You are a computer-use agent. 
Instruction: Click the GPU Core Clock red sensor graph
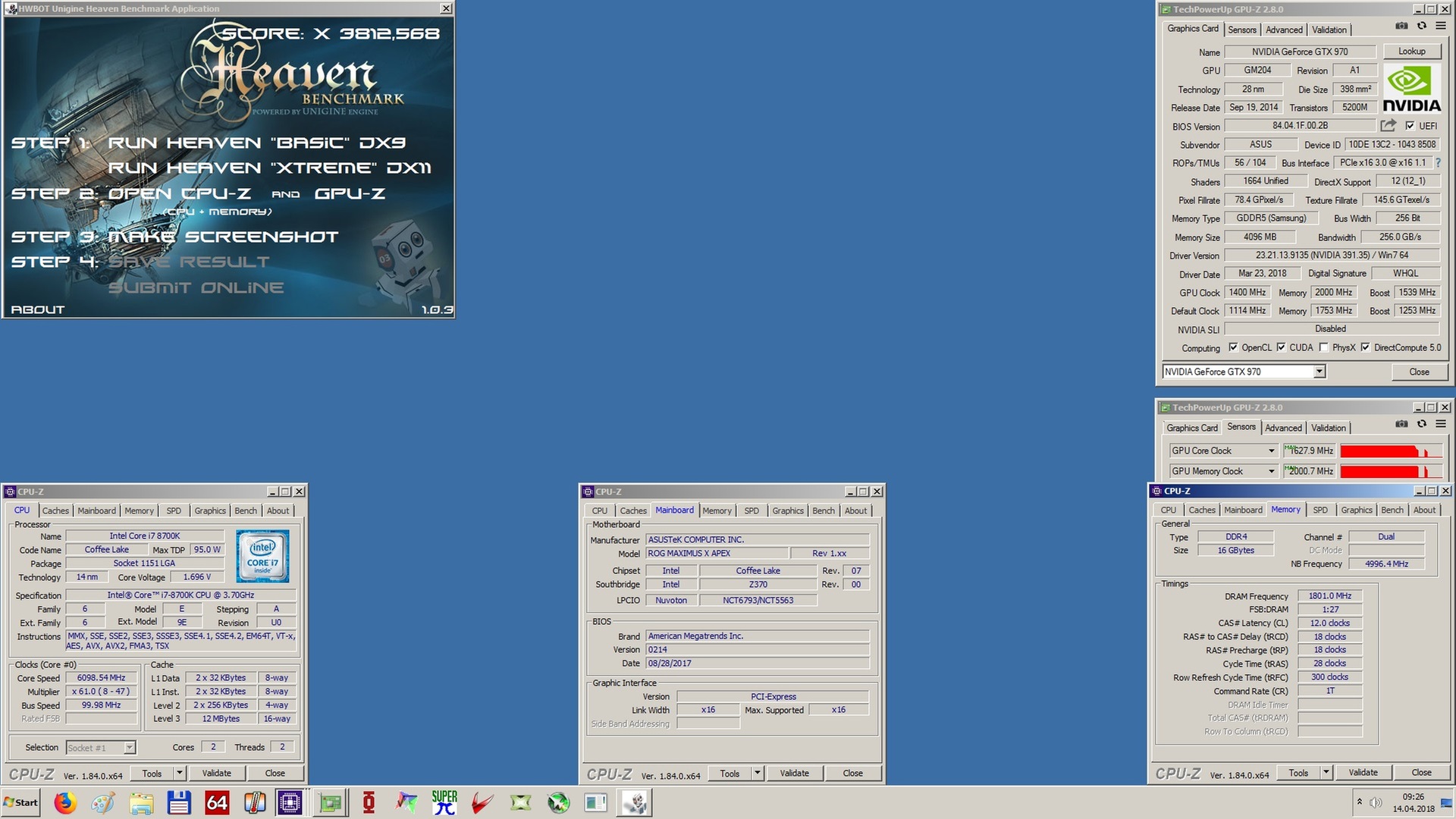pyautogui.click(x=1392, y=450)
